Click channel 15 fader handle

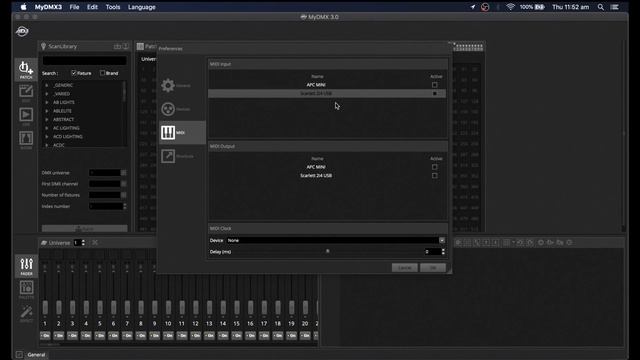tap(237, 308)
